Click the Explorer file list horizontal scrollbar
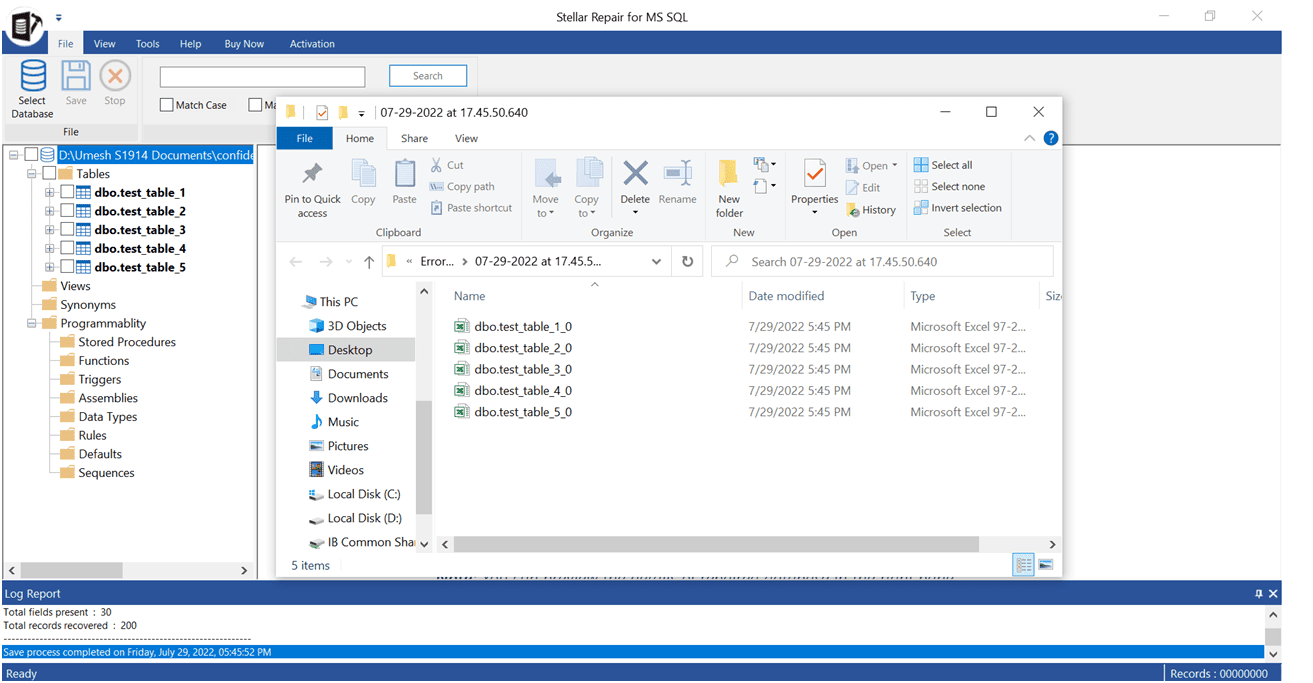Viewport: 1313px width, 683px height. click(715, 544)
